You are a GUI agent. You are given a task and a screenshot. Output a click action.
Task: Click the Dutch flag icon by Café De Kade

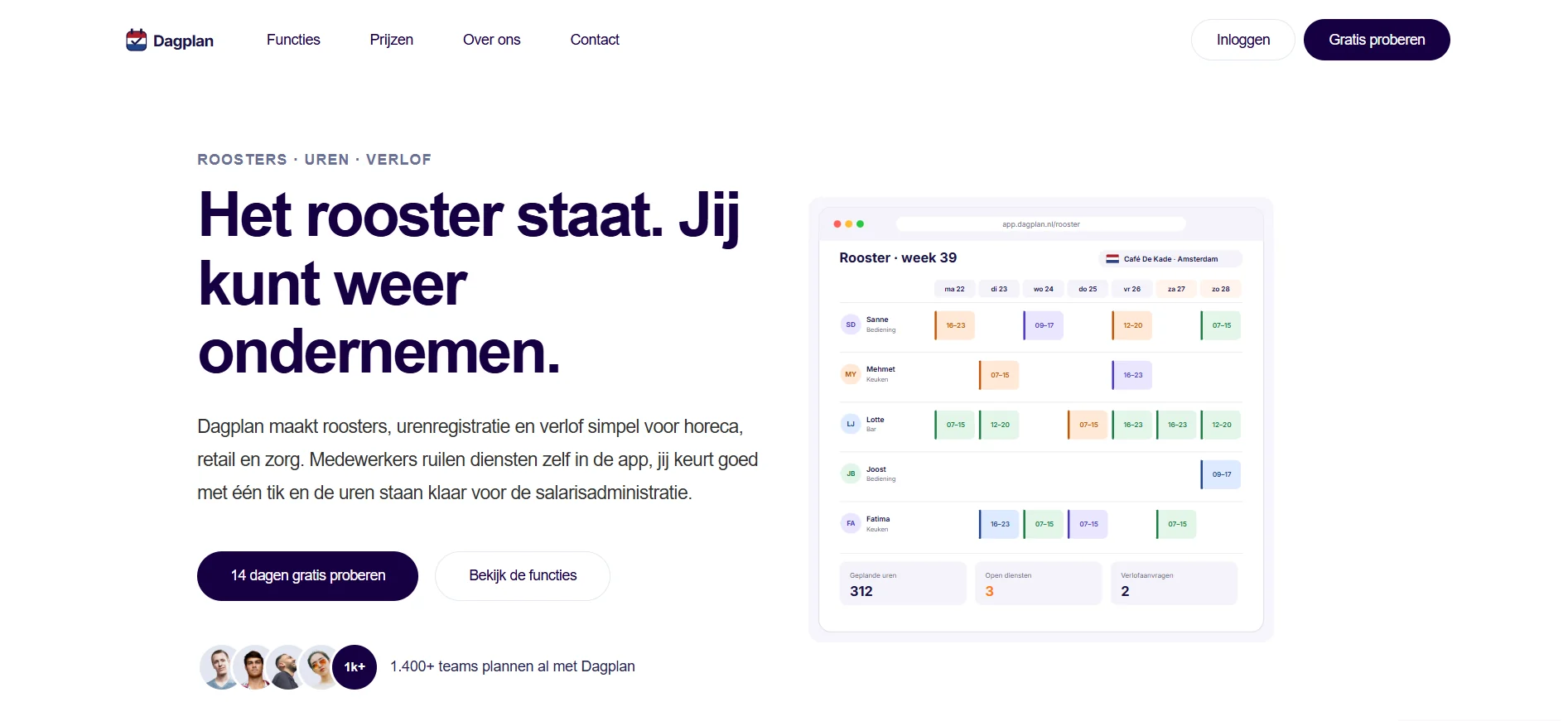coord(1112,259)
